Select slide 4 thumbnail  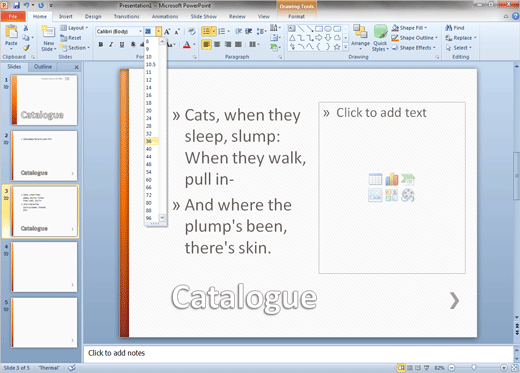pos(44,267)
